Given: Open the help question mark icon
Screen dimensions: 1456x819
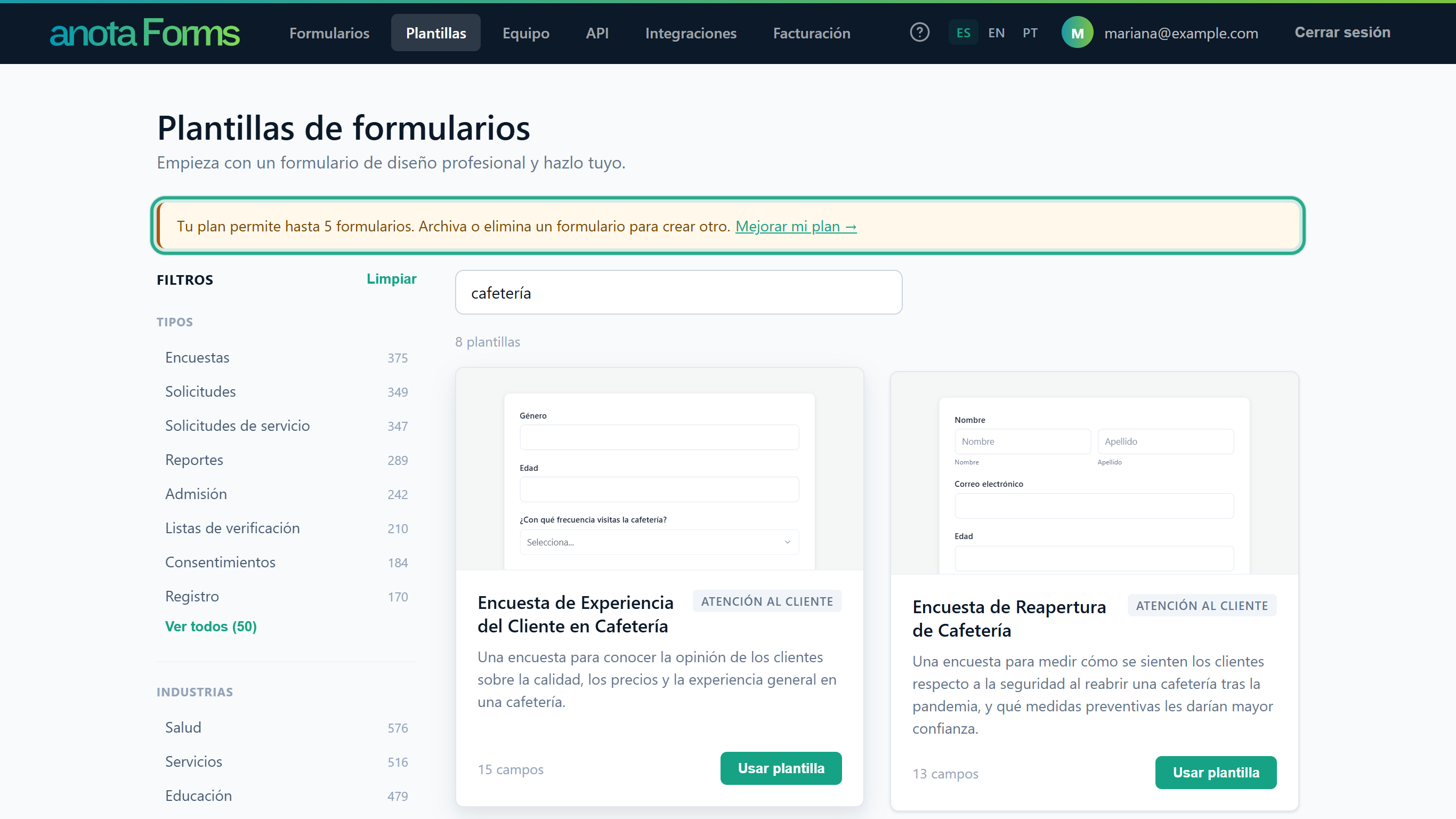Looking at the screenshot, I should click(x=920, y=32).
